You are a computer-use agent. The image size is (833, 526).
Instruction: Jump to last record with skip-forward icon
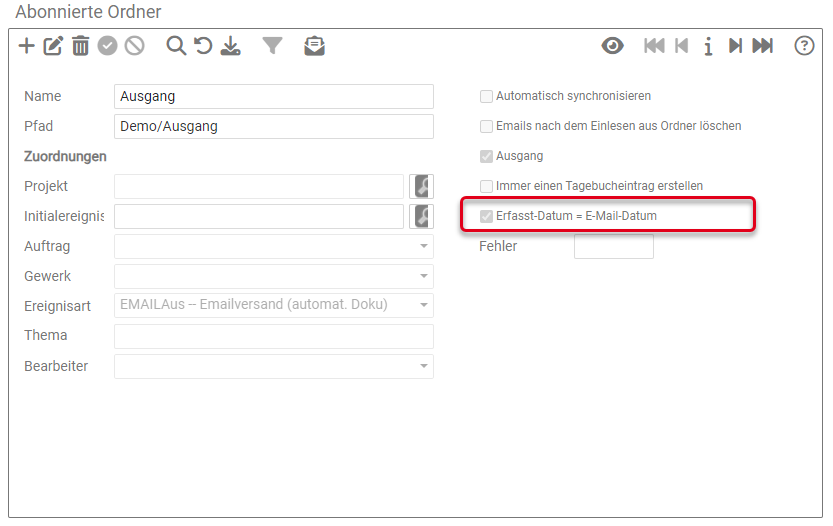coord(763,46)
